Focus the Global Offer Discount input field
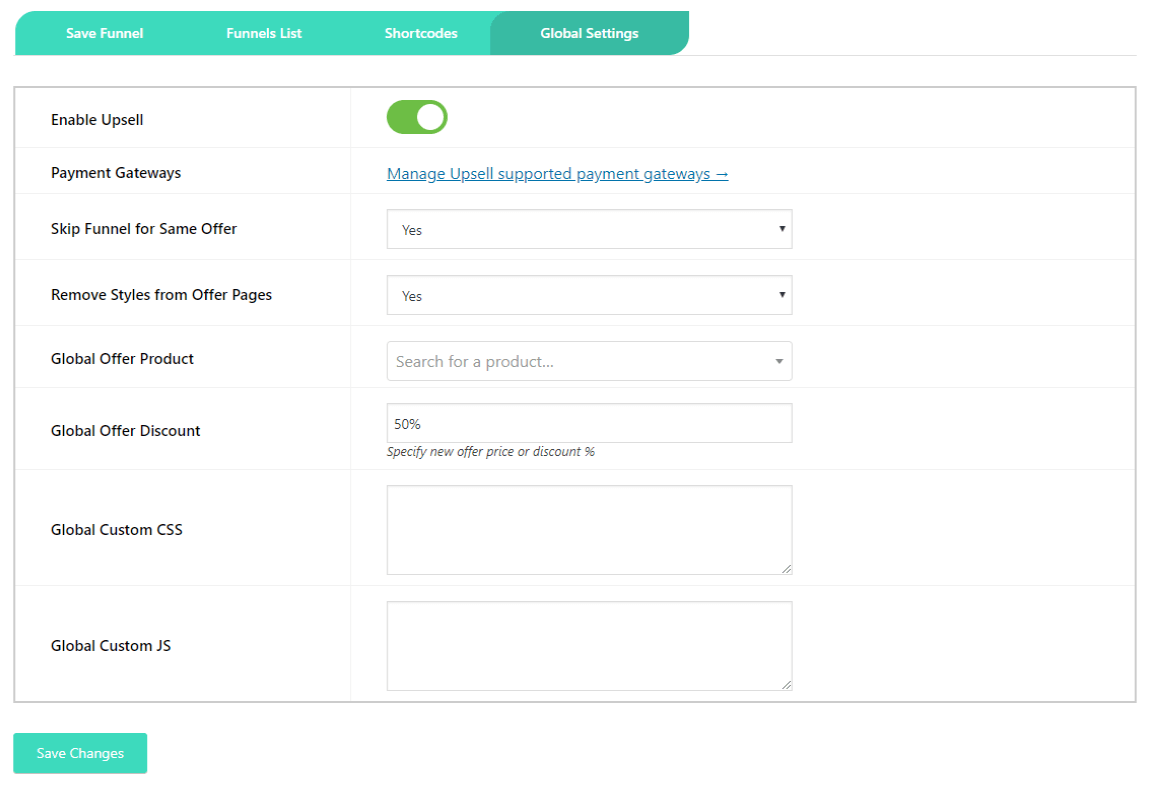Image resolution: width=1154 pixels, height=791 pixels. pyautogui.click(x=589, y=423)
